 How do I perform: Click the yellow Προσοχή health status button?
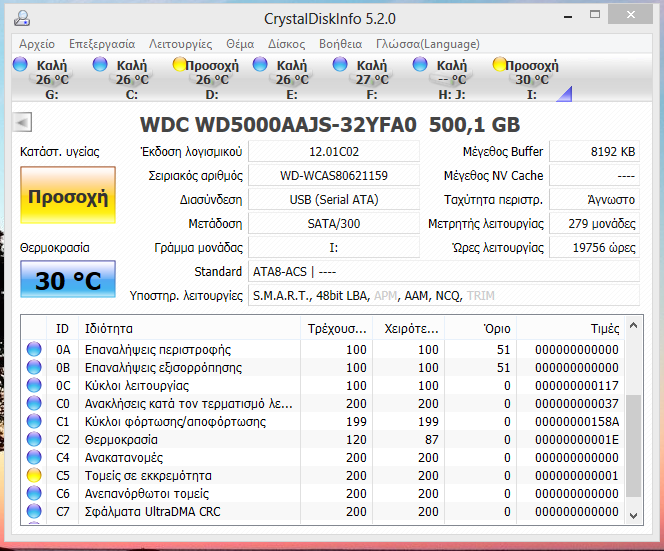tap(68, 195)
